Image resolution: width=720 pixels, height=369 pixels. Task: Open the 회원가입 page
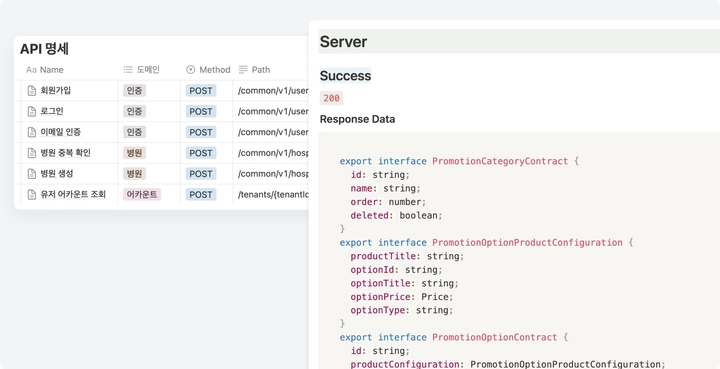click(x=56, y=90)
